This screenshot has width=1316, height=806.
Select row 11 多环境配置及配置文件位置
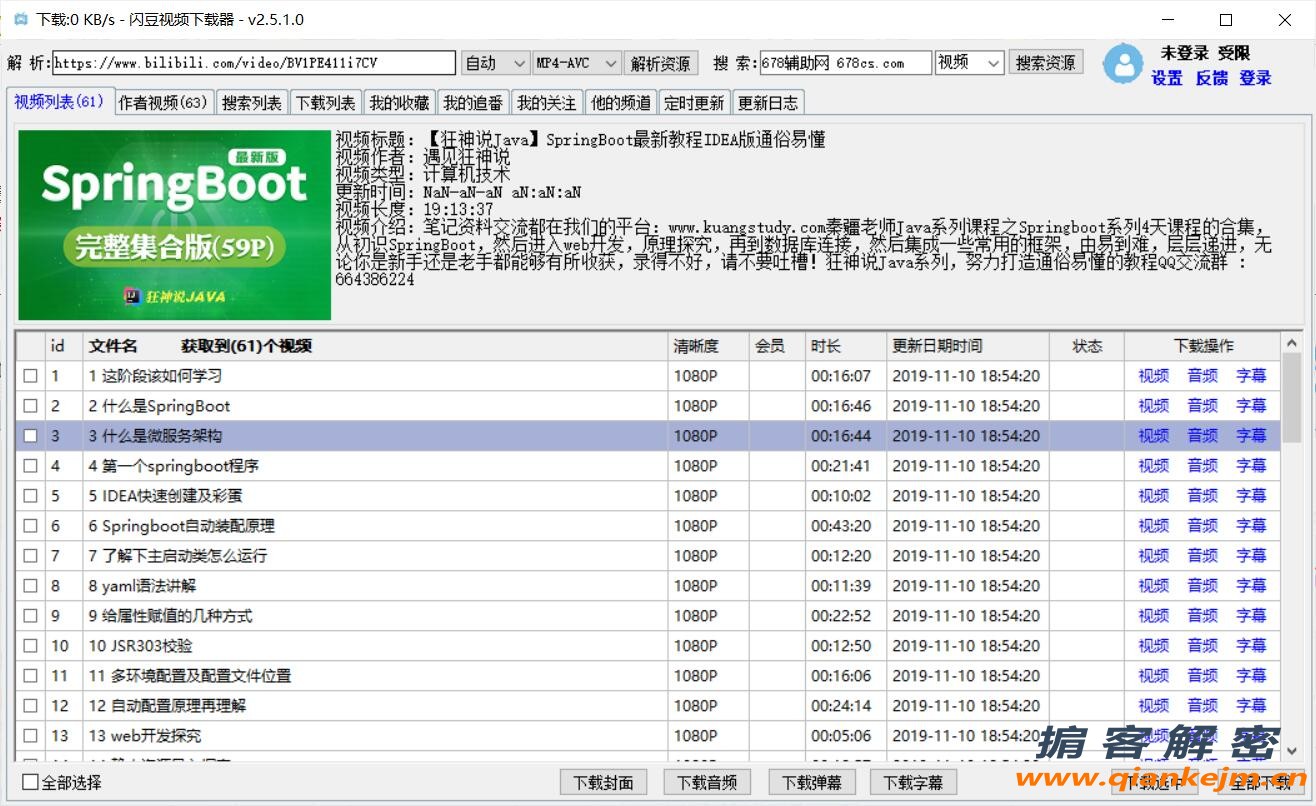[x=648, y=676]
